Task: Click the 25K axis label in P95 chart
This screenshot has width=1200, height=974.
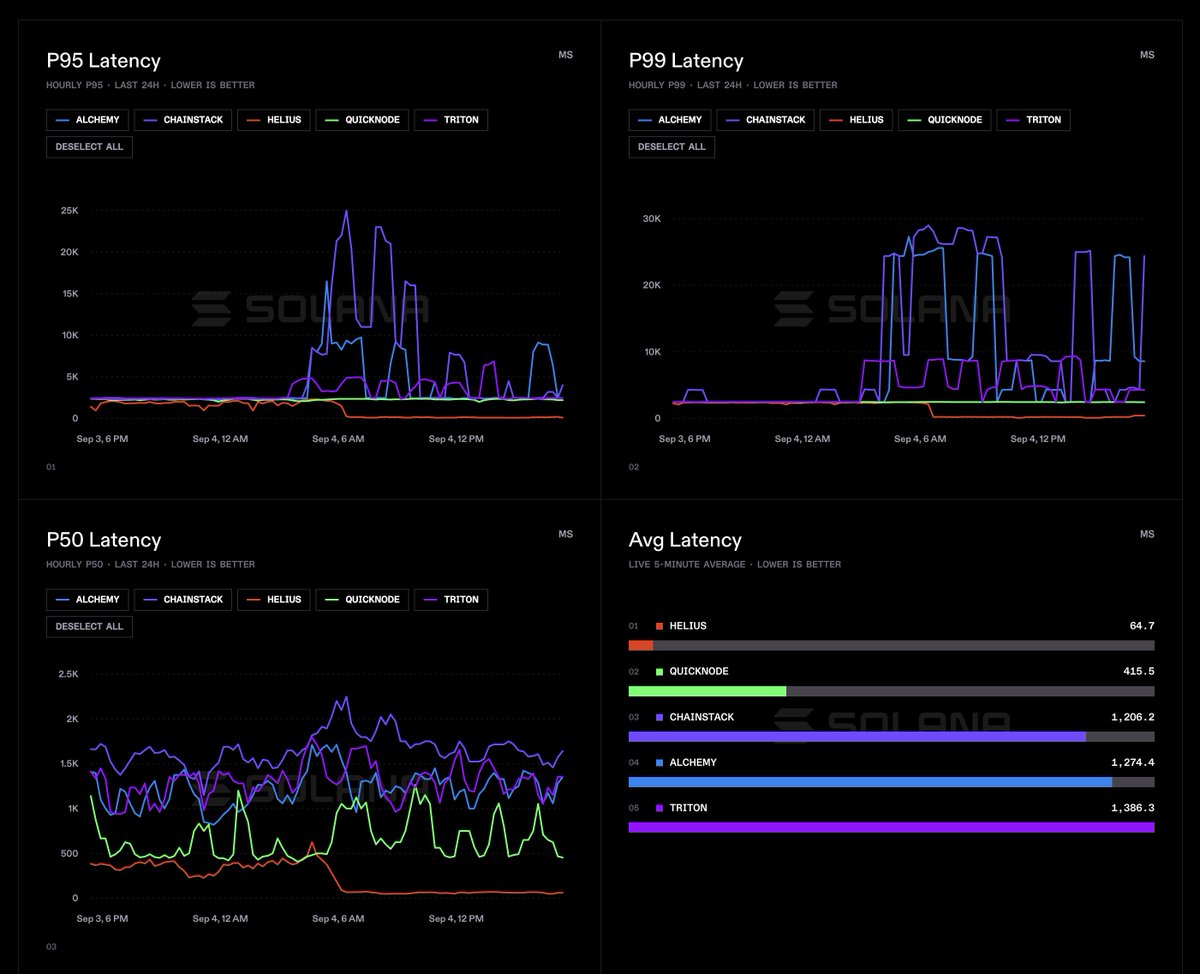Action: [x=69, y=210]
